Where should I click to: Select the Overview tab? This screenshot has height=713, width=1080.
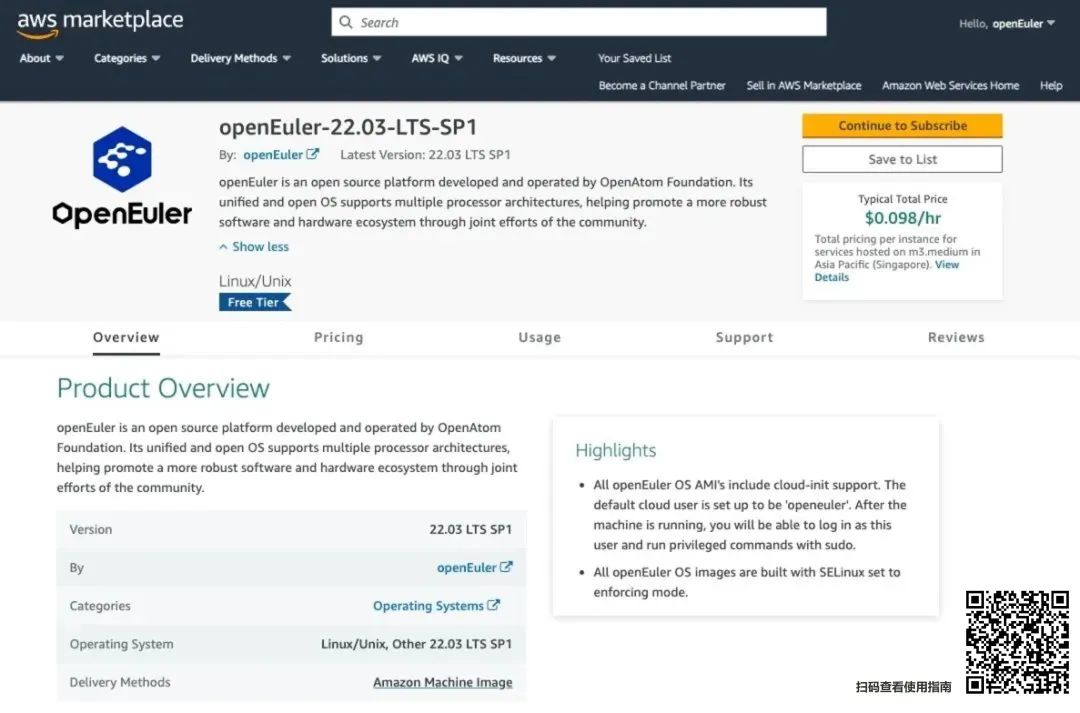(126, 337)
